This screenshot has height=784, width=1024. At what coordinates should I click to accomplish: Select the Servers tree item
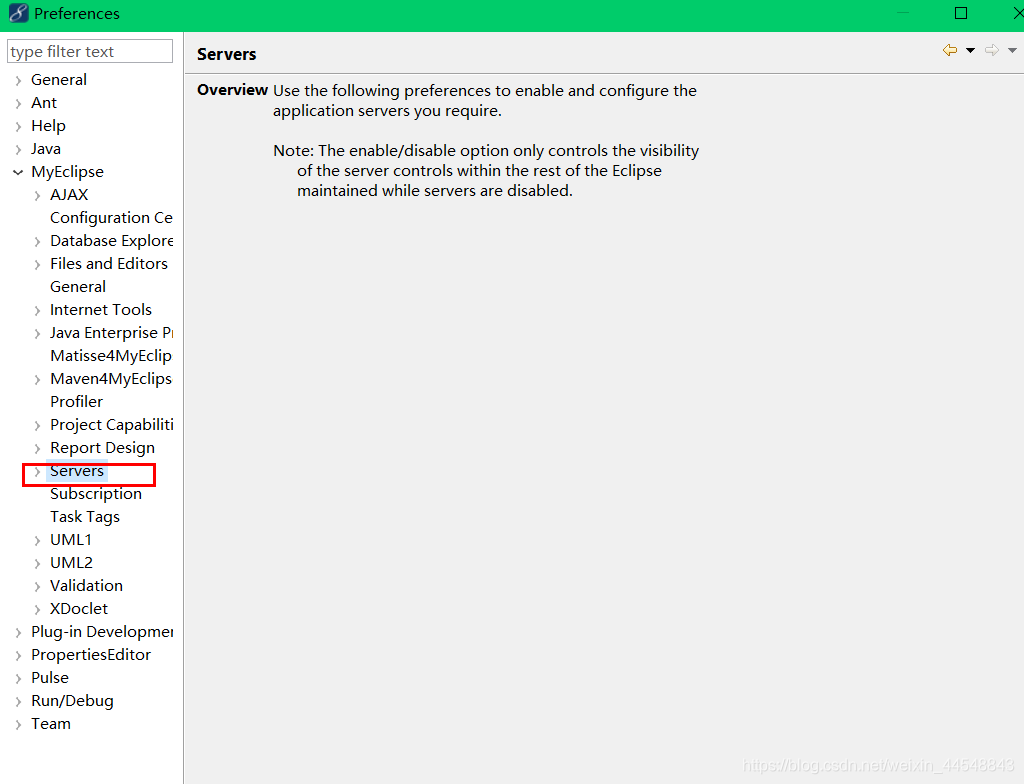tap(77, 471)
